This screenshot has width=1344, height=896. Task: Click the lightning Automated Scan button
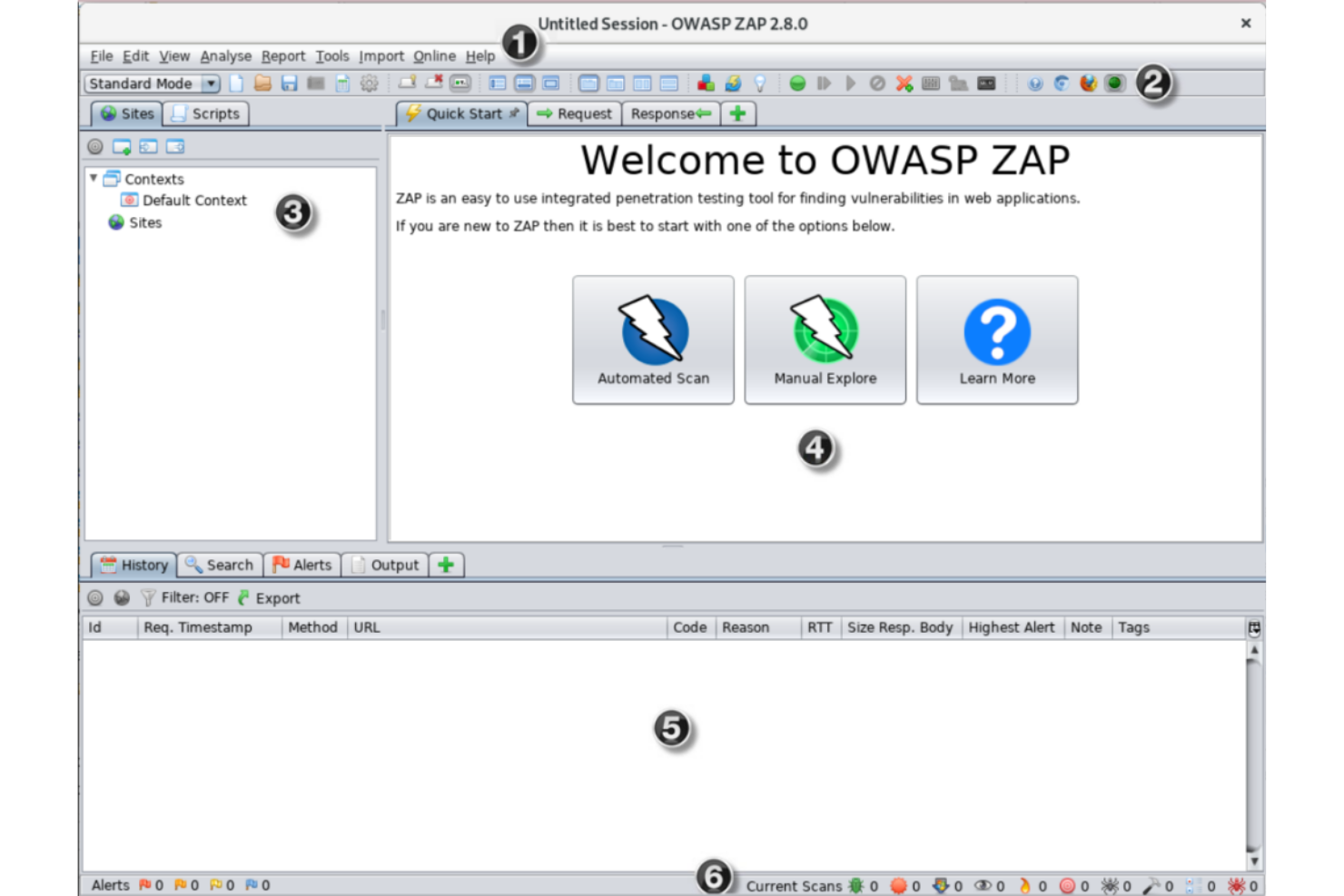pyautogui.click(x=653, y=340)
